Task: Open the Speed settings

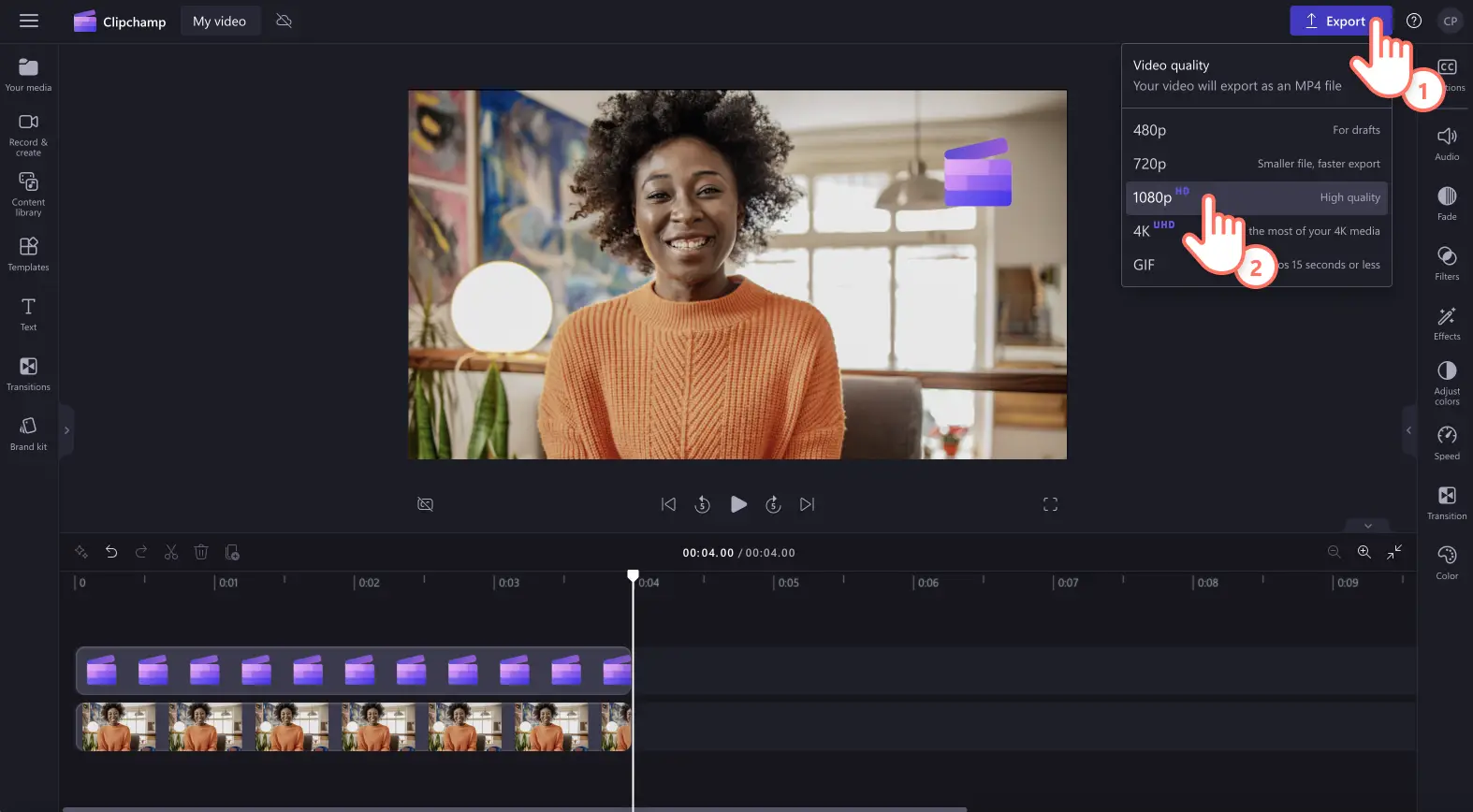Action: click(1447, 442)
